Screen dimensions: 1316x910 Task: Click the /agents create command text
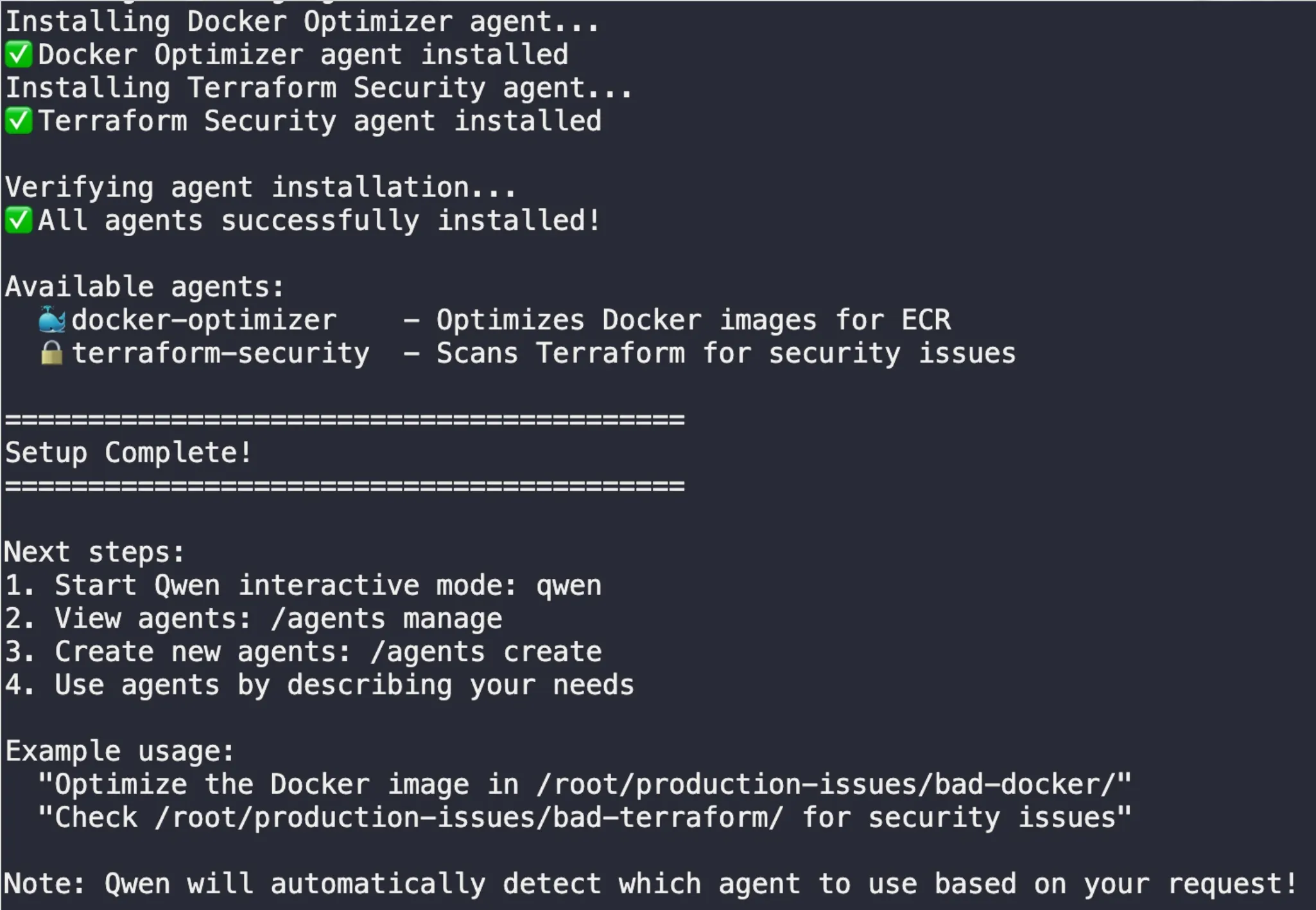(x=486, y=652)
